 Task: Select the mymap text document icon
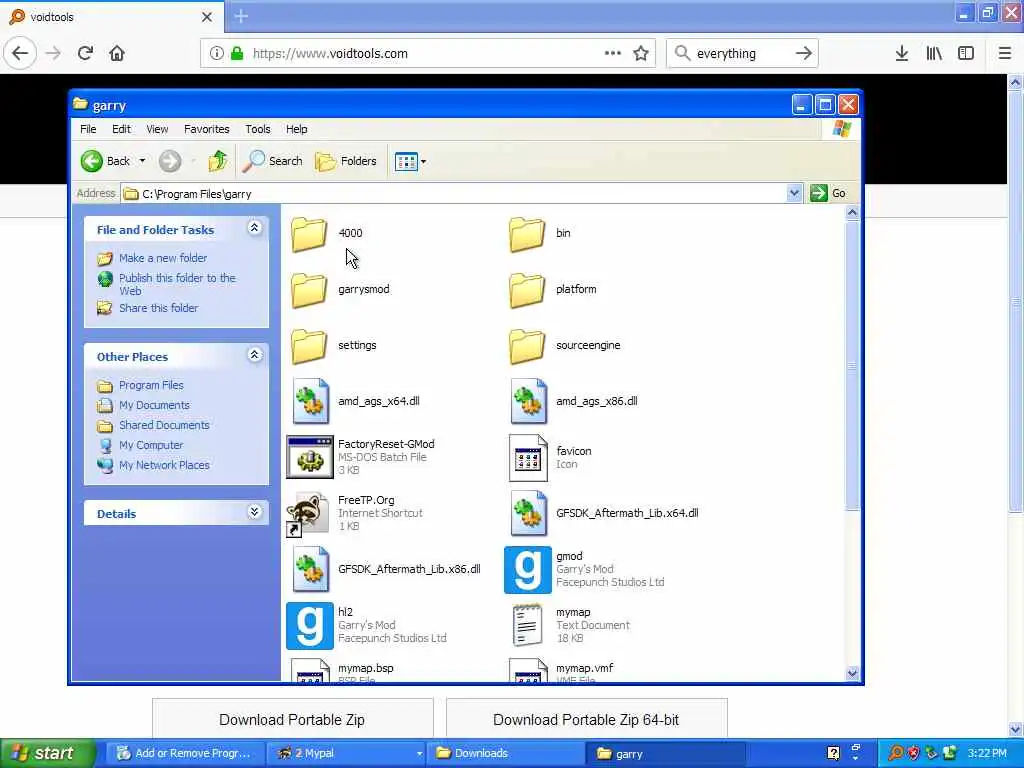coord(528,626)
